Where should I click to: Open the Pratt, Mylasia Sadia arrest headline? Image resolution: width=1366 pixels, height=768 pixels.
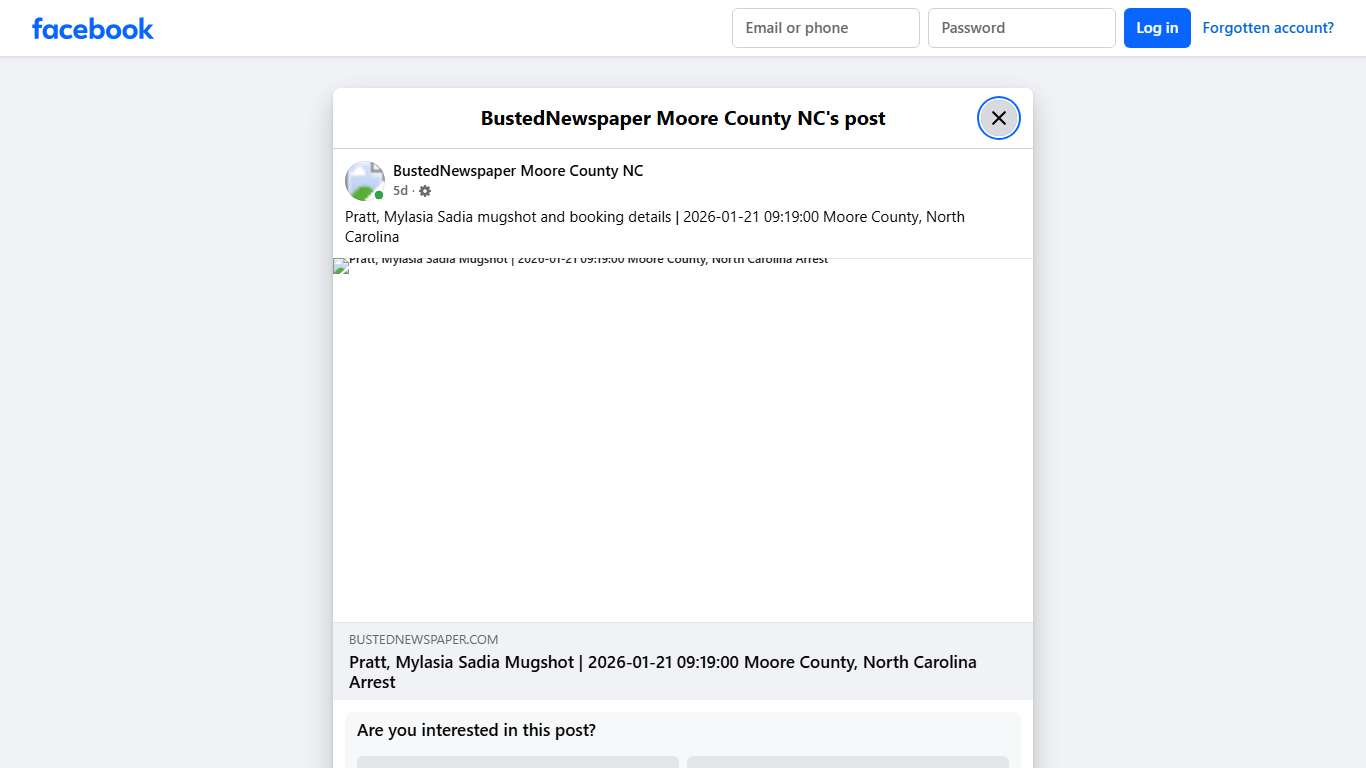click(662, 672)
